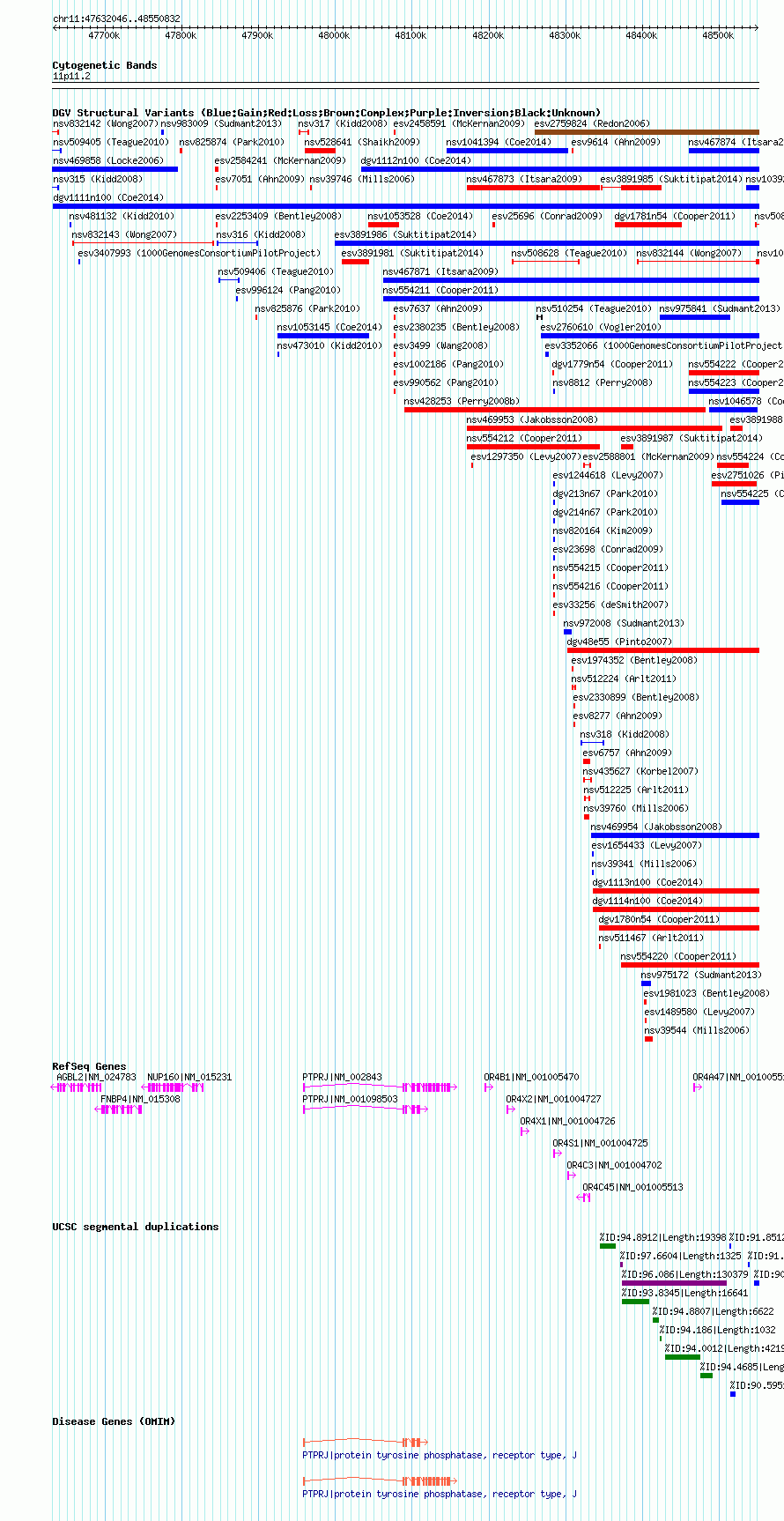
Task: Open variant nsv972008 (Sudmant2013)
Action: [x=624, y=624]
